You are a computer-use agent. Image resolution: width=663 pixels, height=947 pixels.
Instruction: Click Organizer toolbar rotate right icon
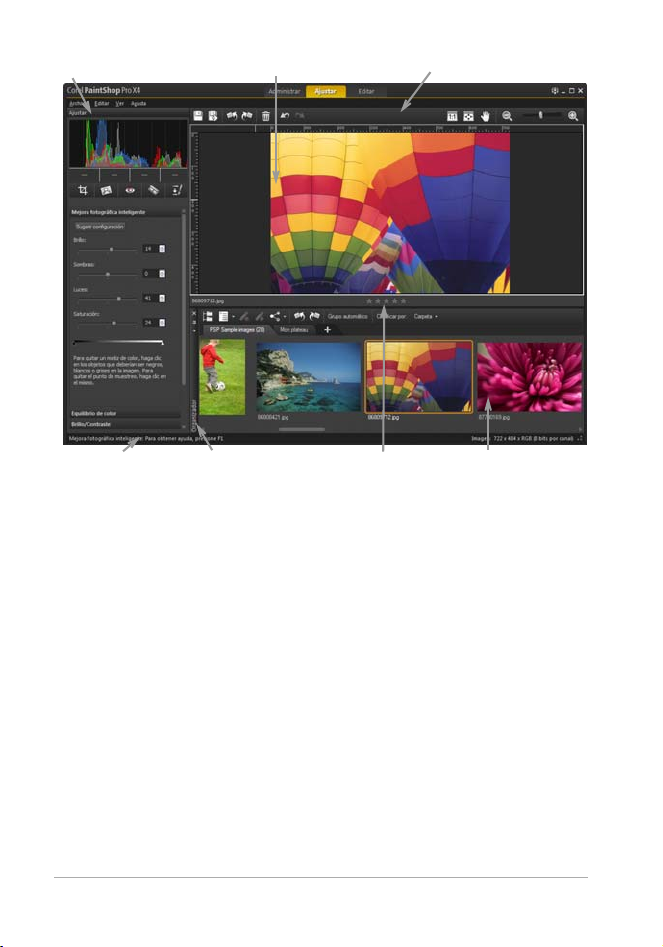point(315,316)
